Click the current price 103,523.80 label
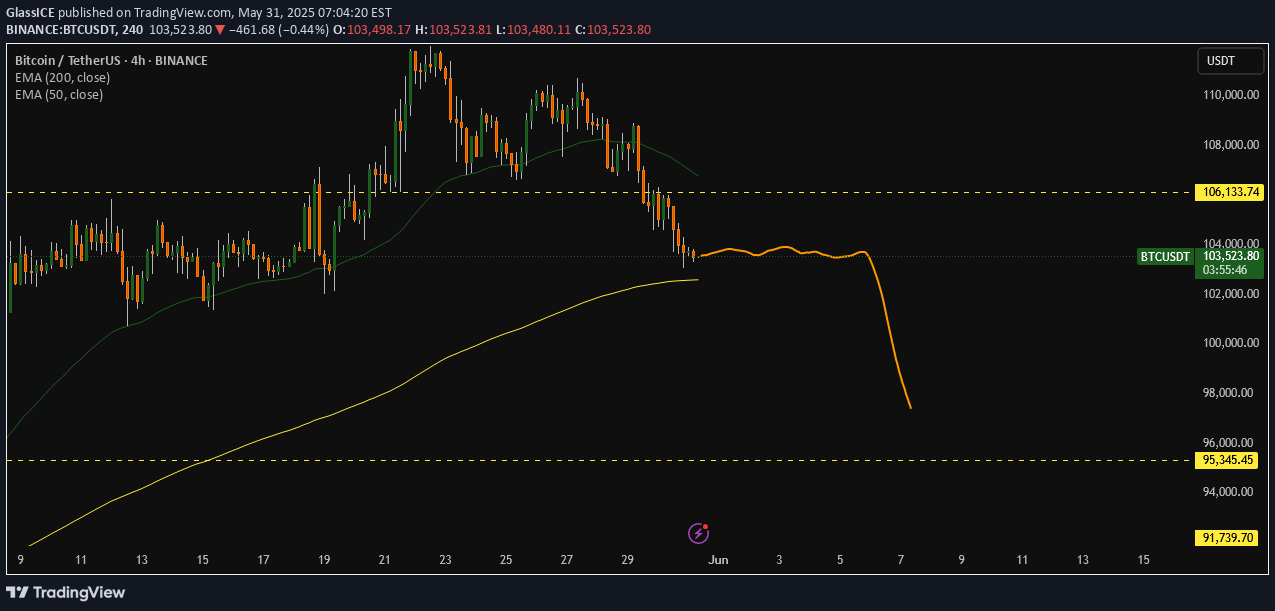This screenshot has width=1275, height=611. [x=1231, y=256]
